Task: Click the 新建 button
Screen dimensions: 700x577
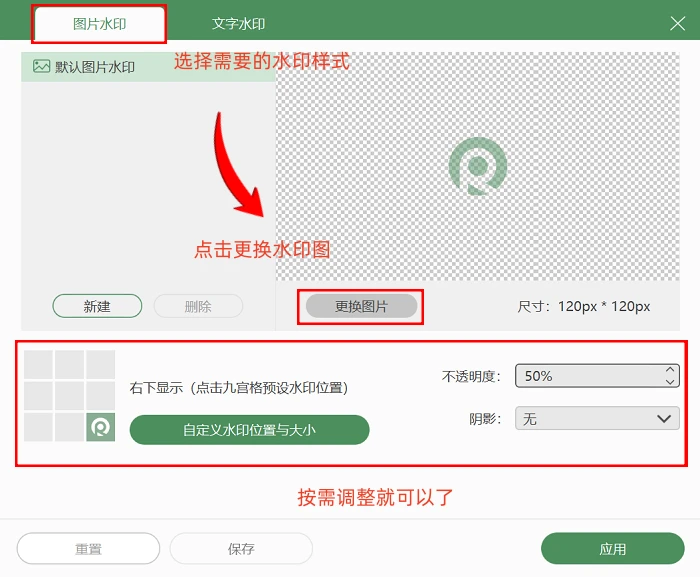Action: pos(97,306)
